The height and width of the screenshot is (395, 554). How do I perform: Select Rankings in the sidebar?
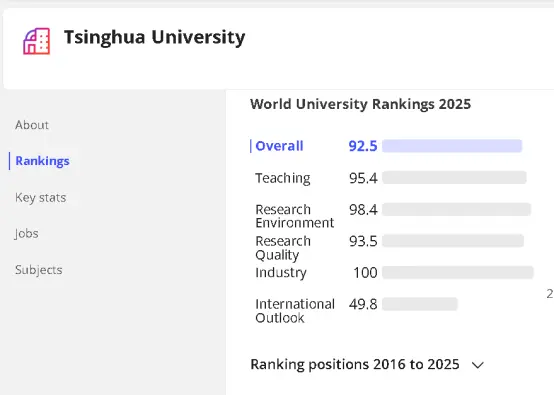tap(42, 161)
